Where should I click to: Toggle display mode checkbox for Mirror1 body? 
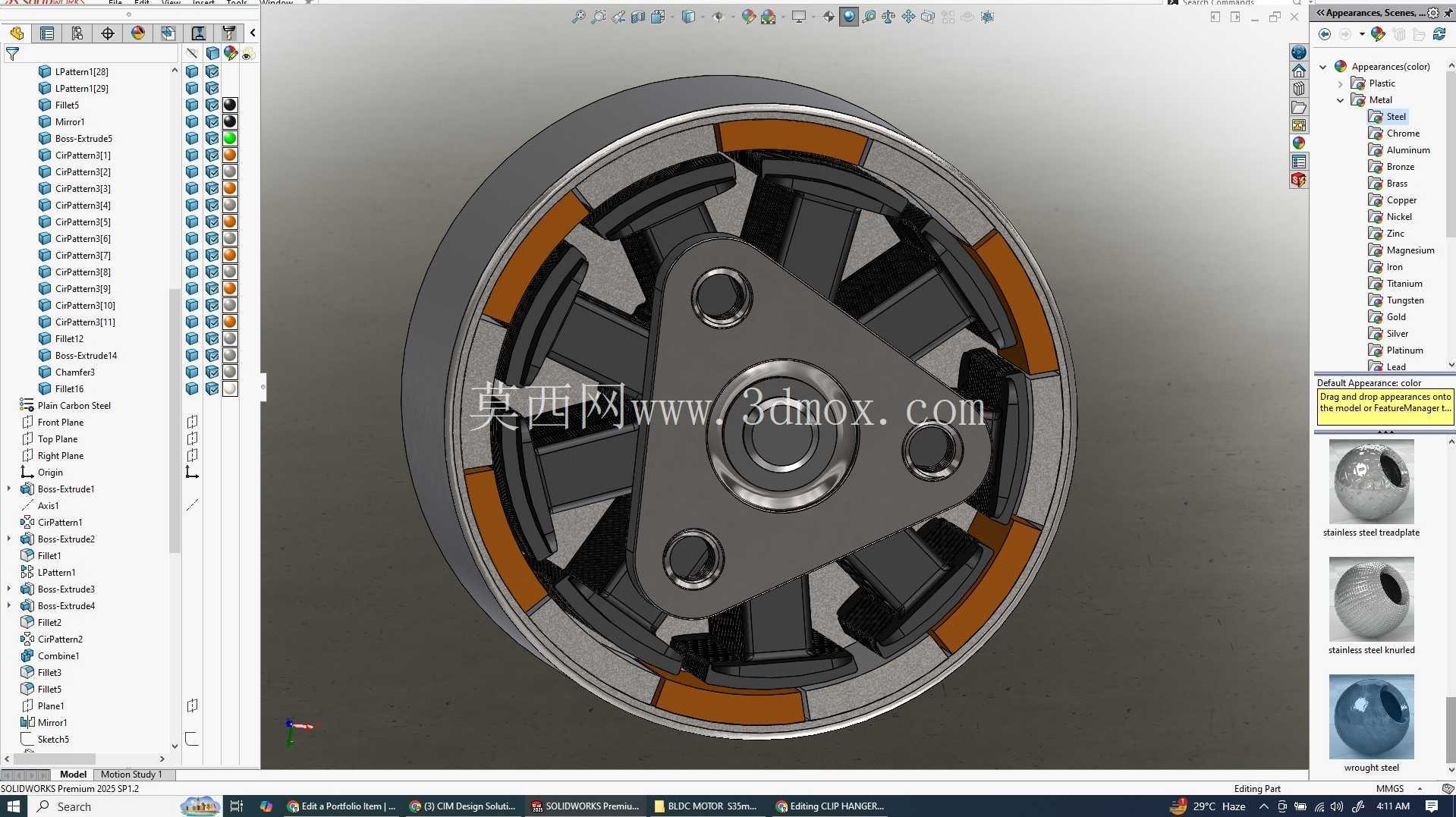coord(212,121)
